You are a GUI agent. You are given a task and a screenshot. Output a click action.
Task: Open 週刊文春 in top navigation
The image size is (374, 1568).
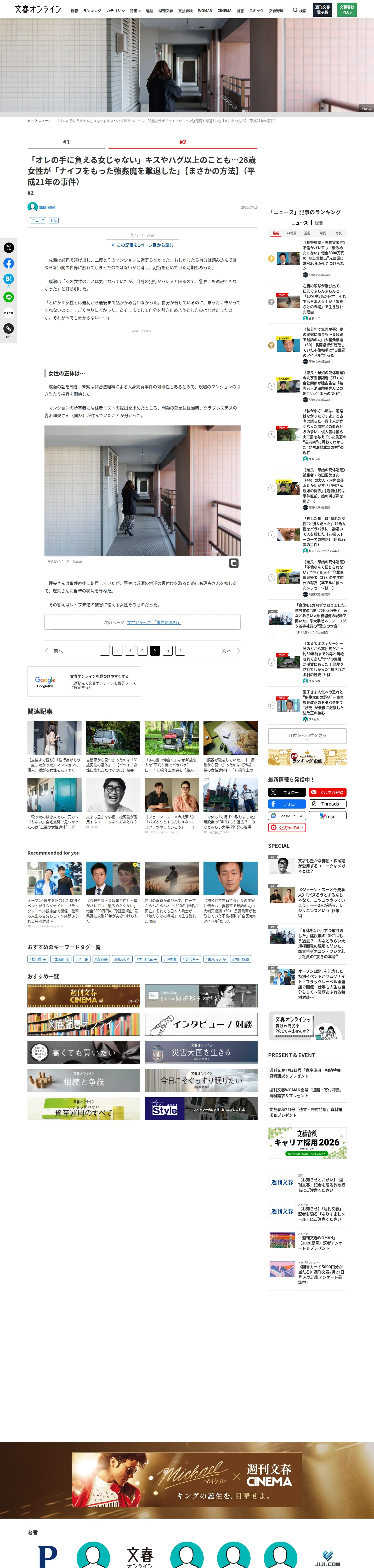click(x=166, y=10)
